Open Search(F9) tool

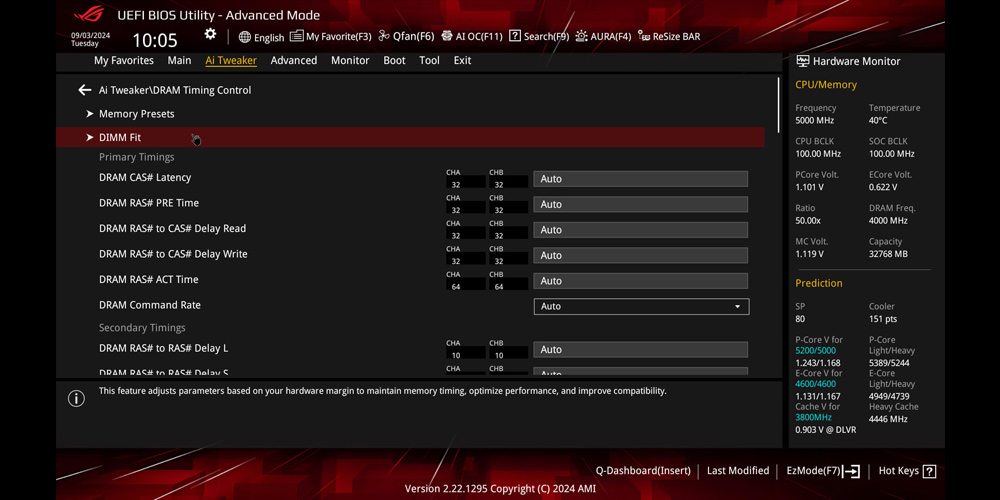click(x=539, y=36)
